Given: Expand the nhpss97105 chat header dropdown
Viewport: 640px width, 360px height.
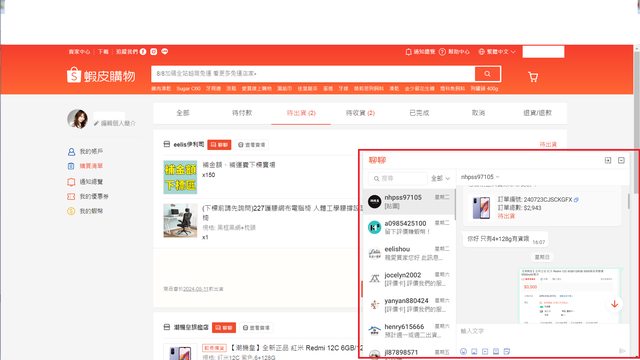Looking at the screenshot, I should pos(480,177).
